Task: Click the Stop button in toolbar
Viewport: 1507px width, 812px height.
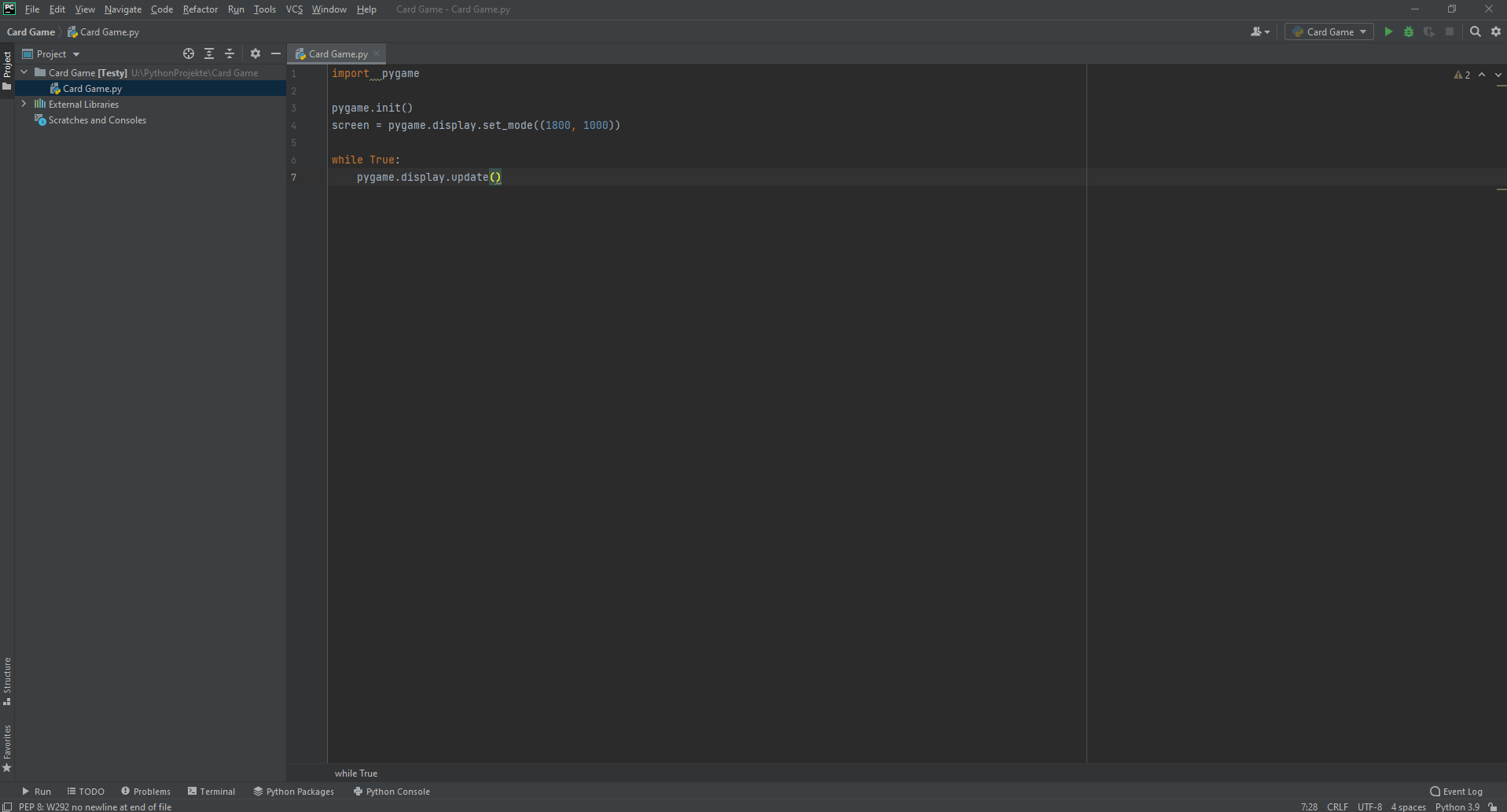Action: pyautogui.click(x=1450, y=31)
